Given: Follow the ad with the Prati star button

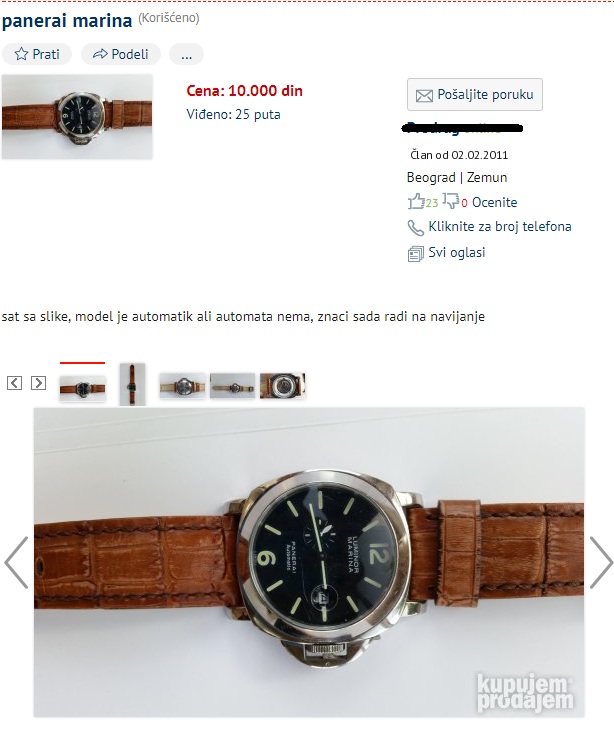Looking at the screenshot, I should [x=37, y=54].
